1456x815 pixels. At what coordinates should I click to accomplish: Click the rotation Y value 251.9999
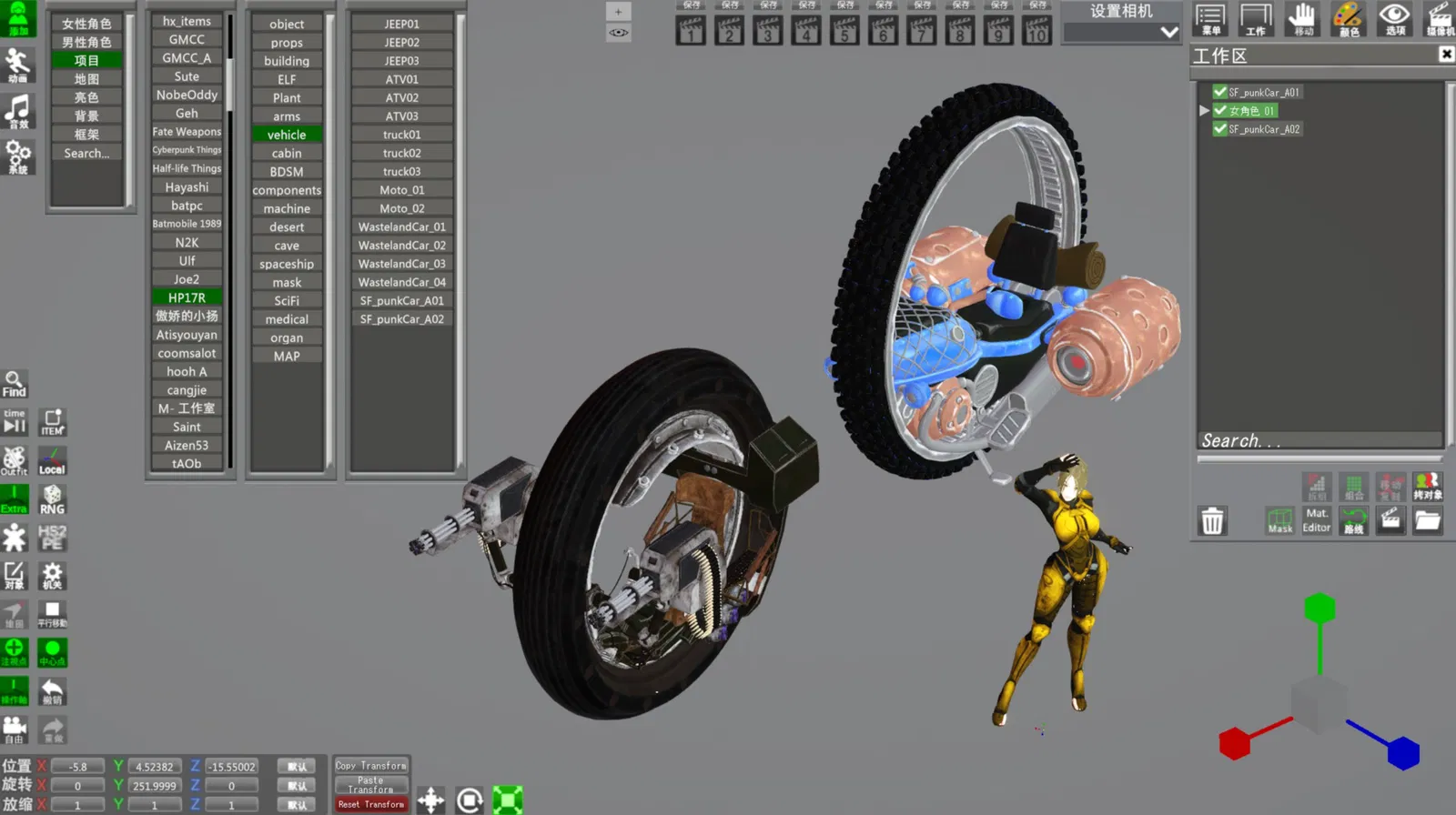pyautogui.click(x=154, y=786)
